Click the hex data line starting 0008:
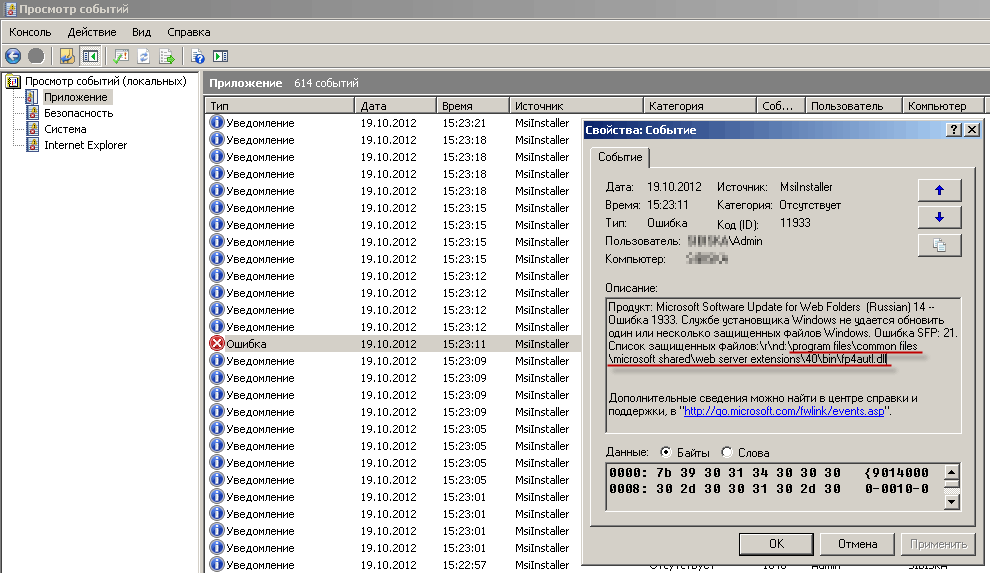Image resolution: width=990 pixels, height=573 pixels. click(x=768, y=488)
